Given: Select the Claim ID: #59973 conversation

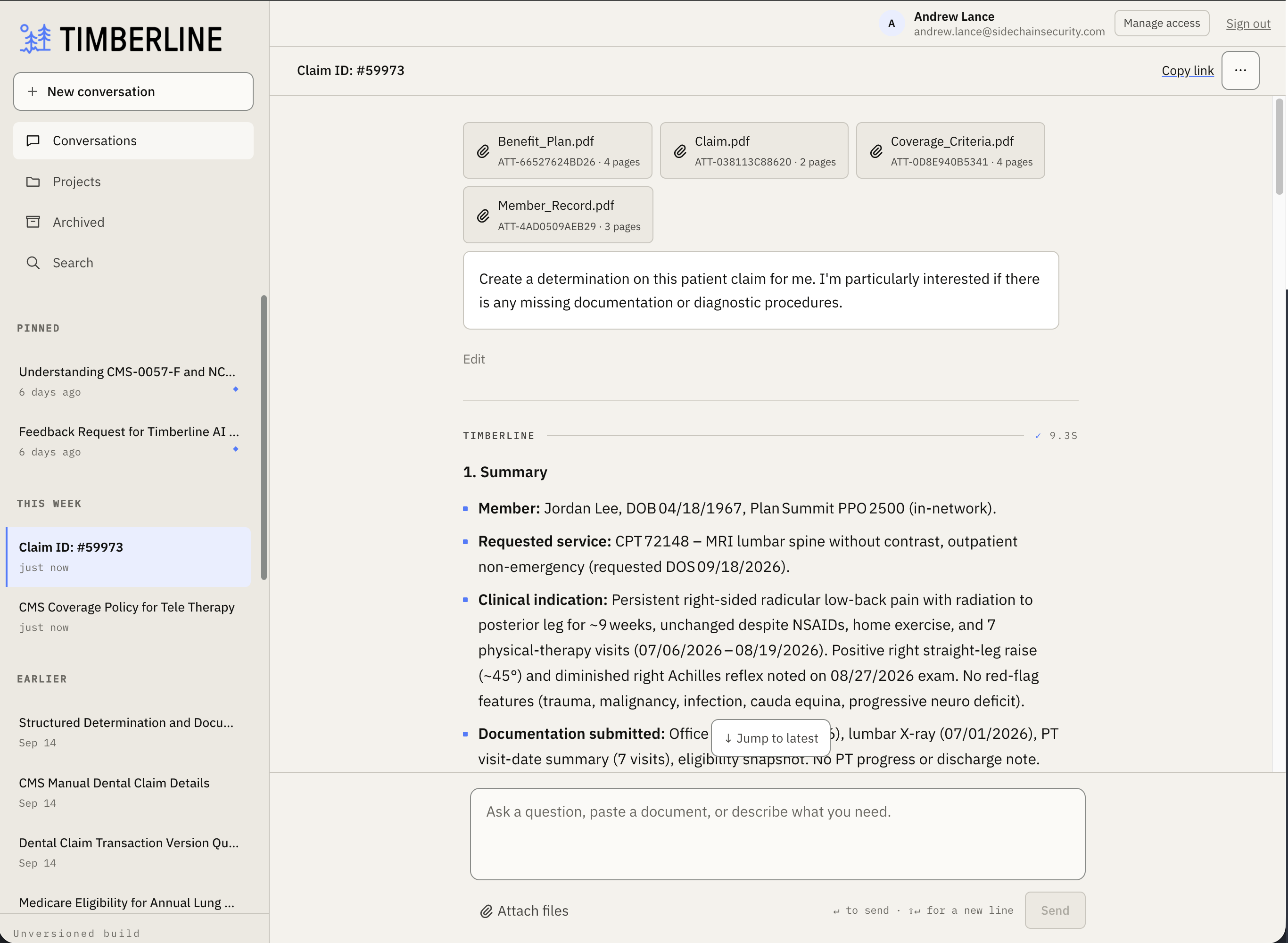Looking at the screenshot, I should pos(128,557).
